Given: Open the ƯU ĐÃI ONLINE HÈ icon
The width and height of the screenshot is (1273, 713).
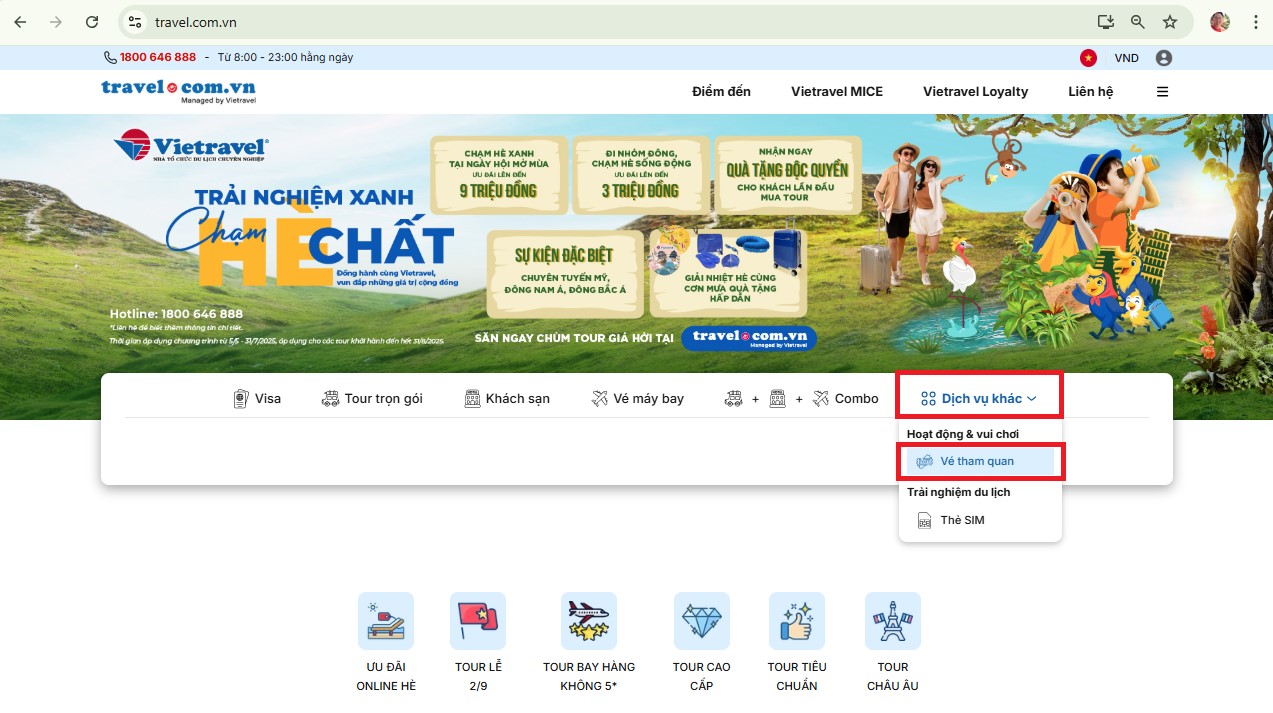Looking at the screenshot, I should point(386,620).
